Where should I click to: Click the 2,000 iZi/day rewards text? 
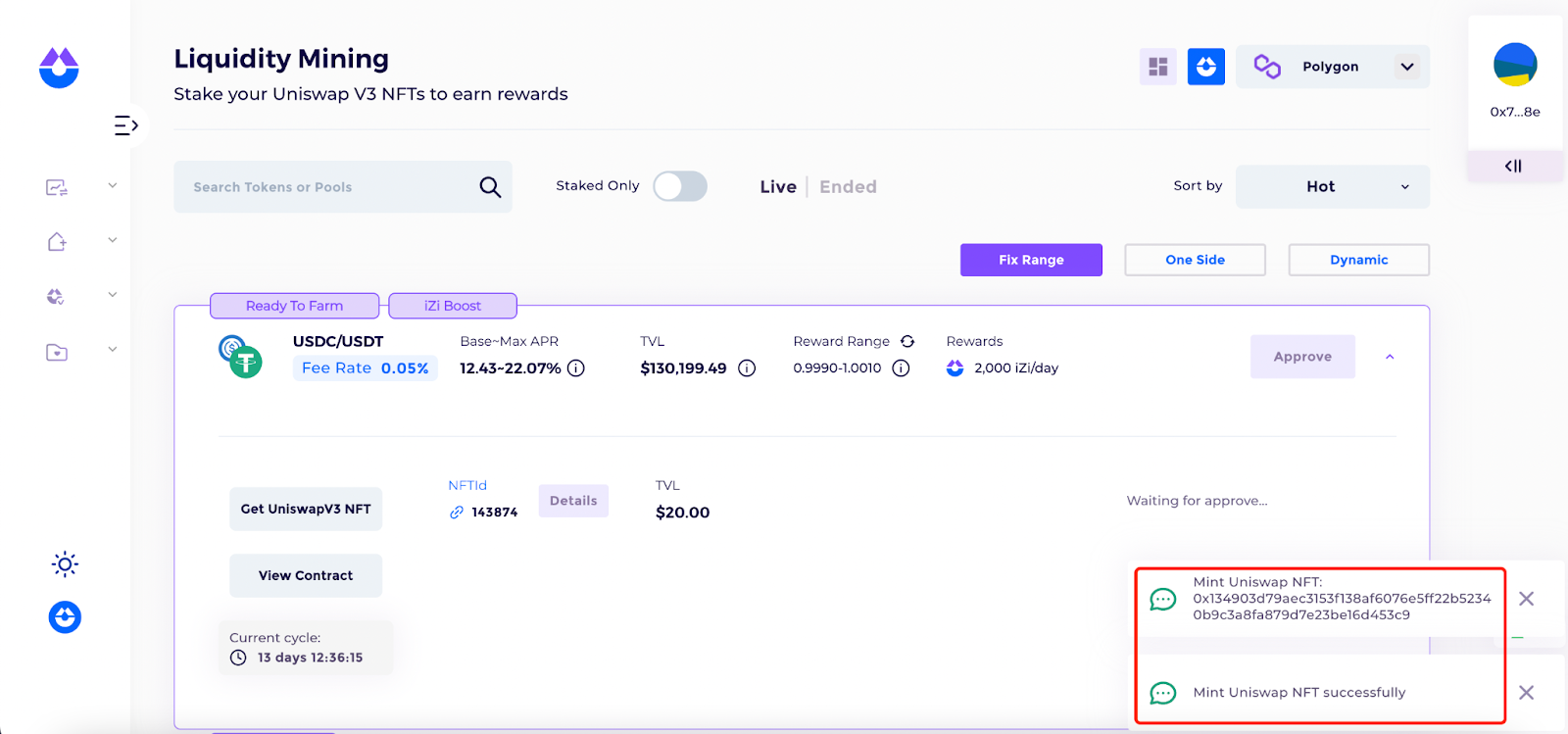pyautogui.click(x=1016, y=368)
